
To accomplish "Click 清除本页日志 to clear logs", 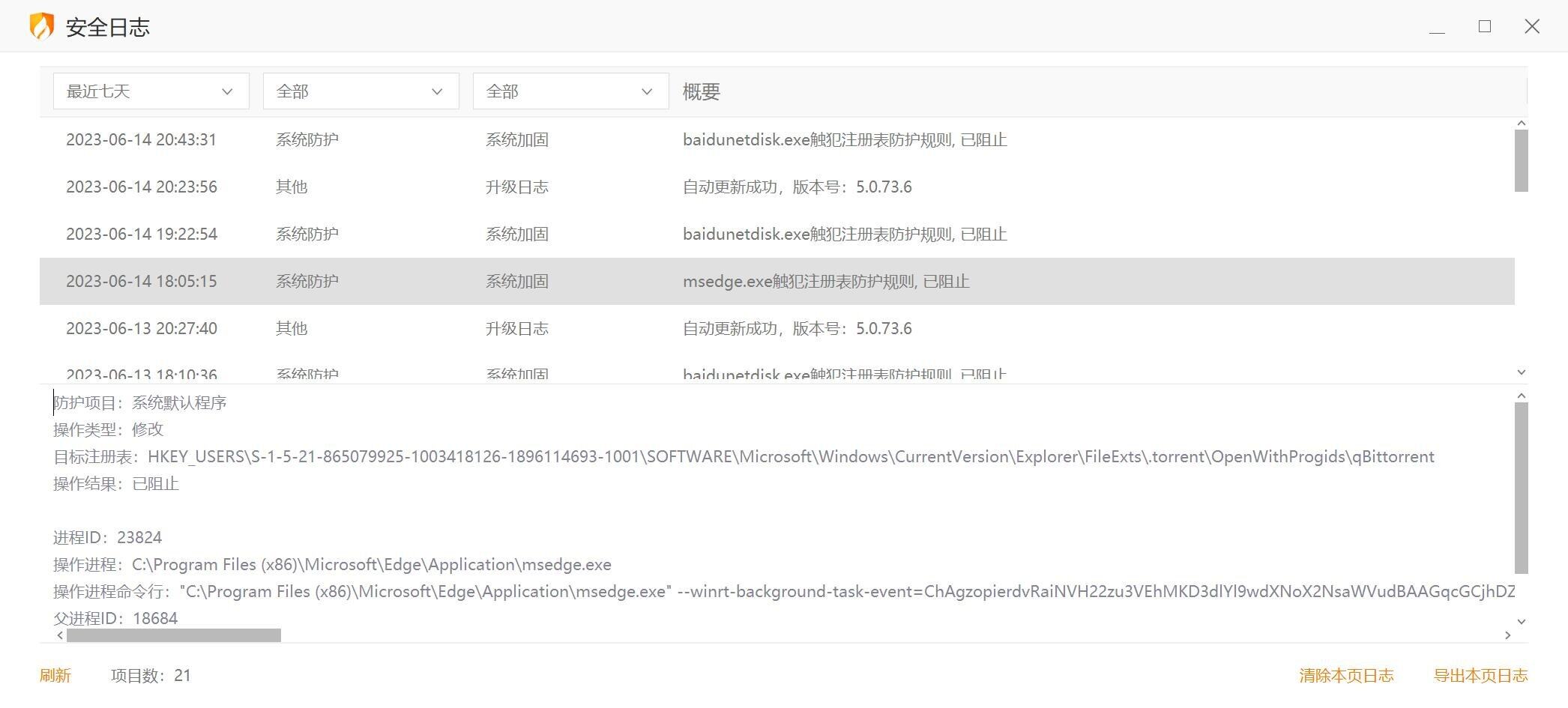I will (1346, 676).
